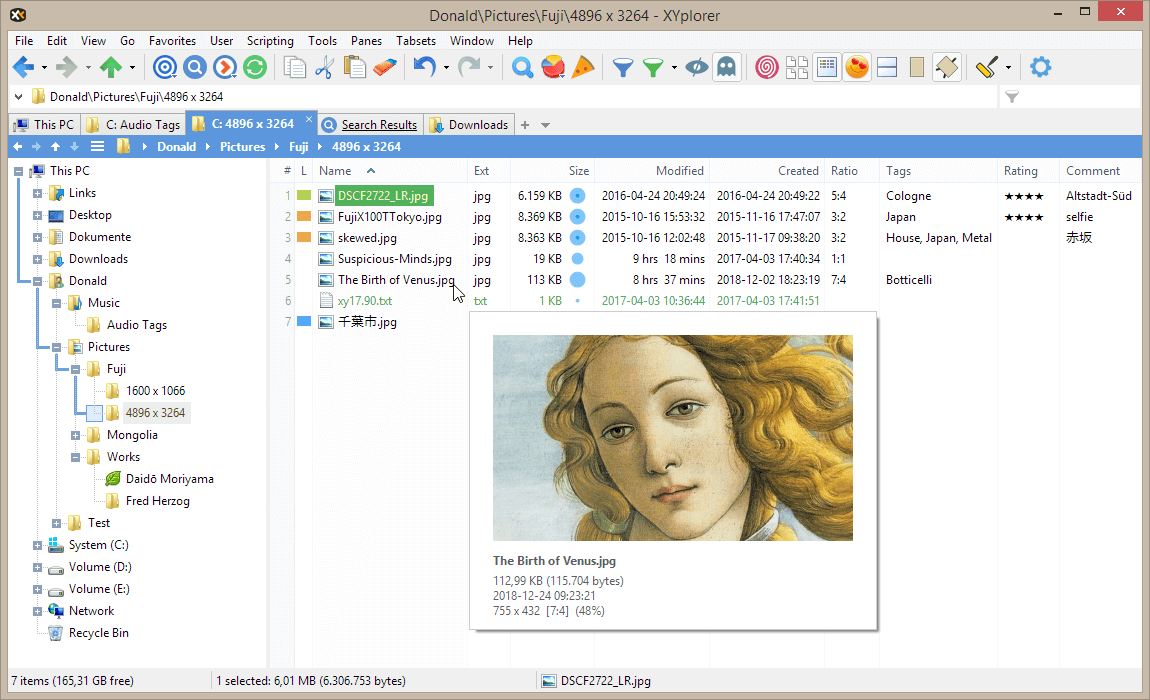Paste from clipboard via toolbar icon
Viewport: 1150px width, 700px height.
(x=356, y=66)
